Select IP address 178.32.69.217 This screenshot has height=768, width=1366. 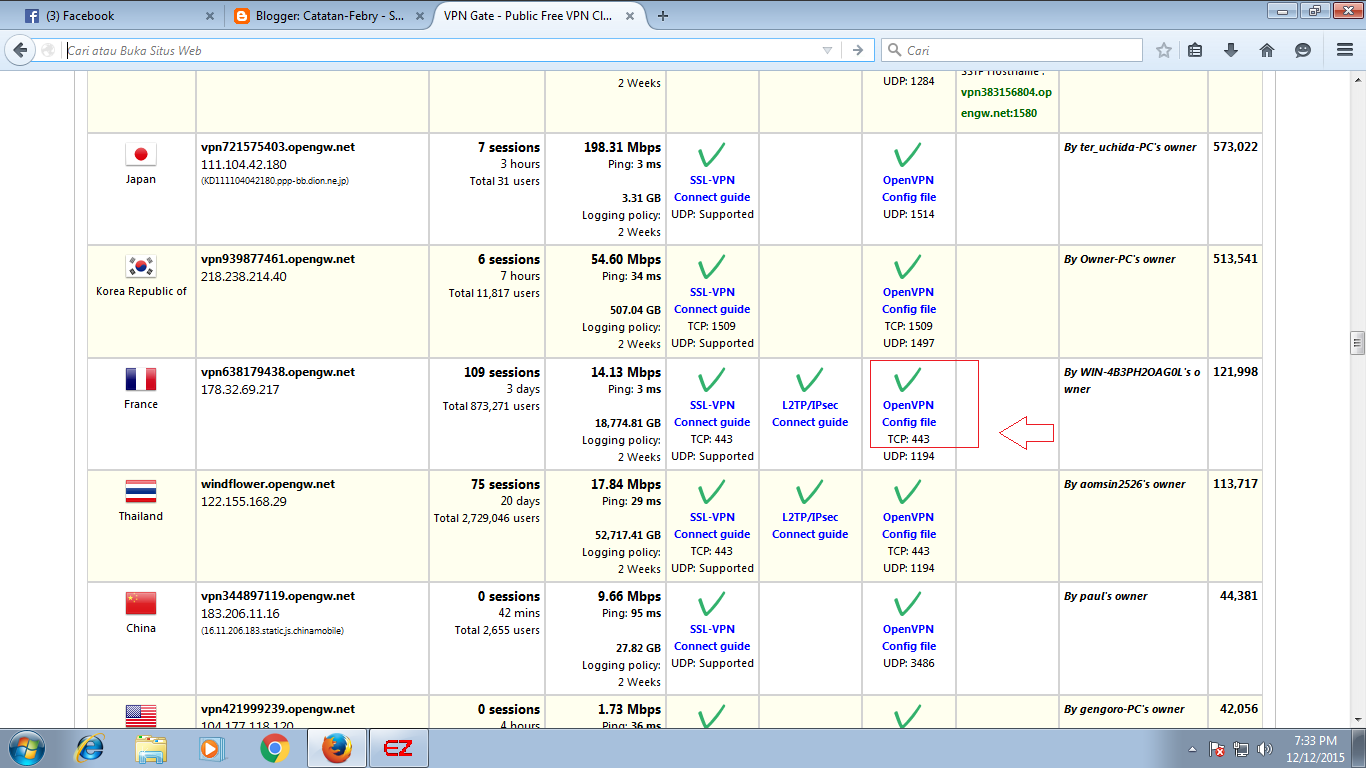(240, 389)
